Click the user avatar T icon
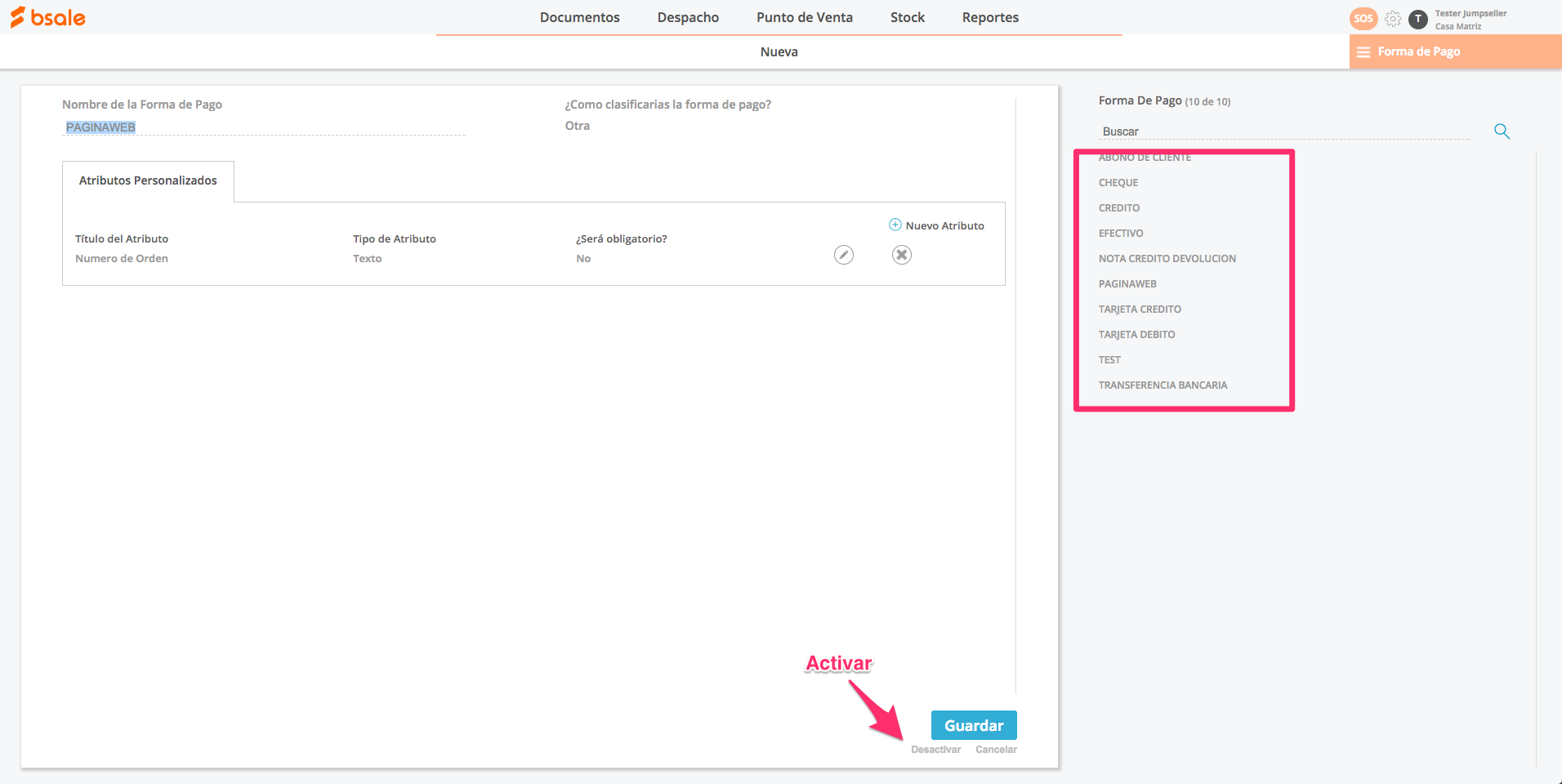The image size is (1562, 784). click(x=1418, y=18)
